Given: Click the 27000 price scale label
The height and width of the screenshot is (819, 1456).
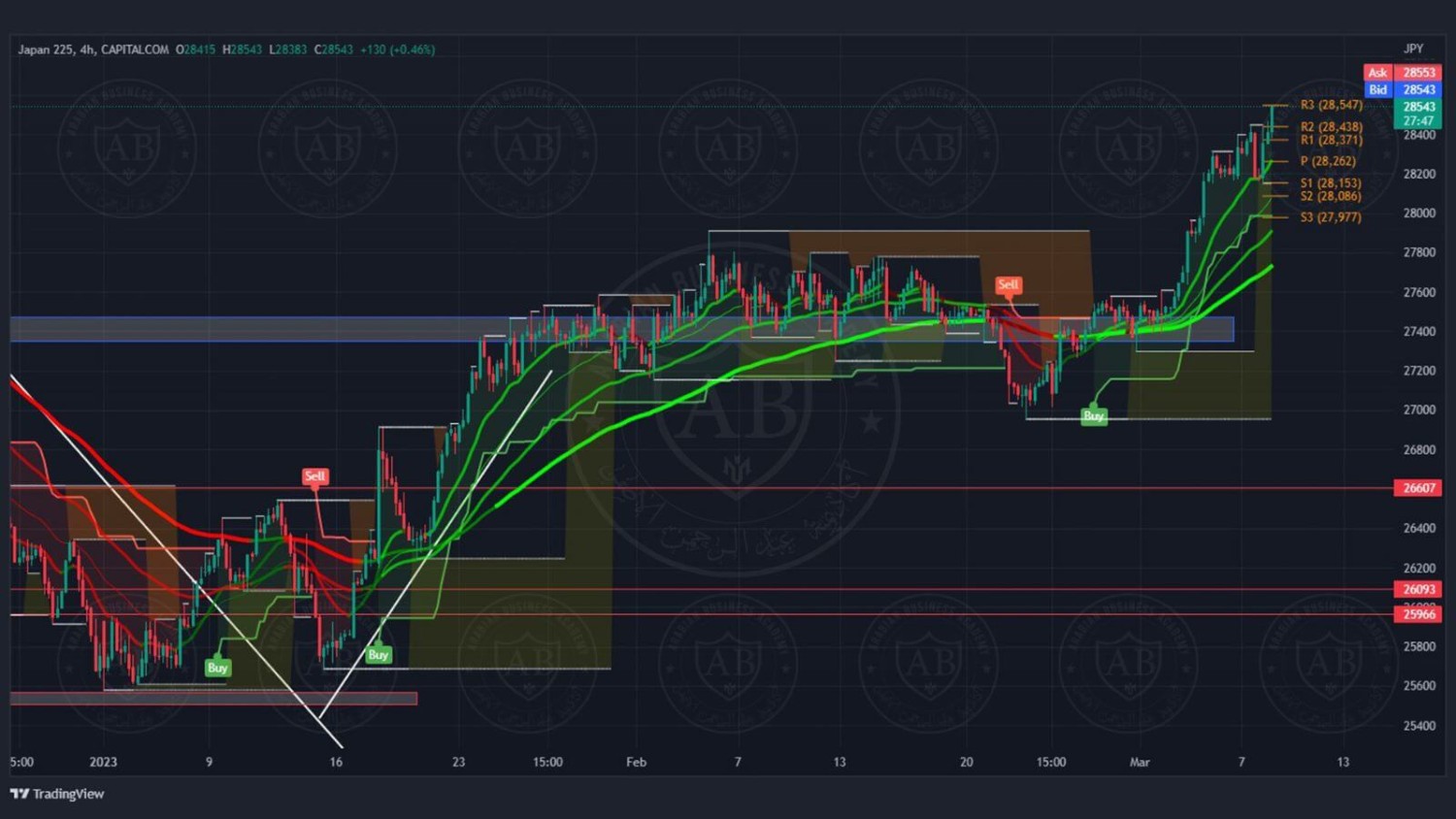Looking at the screenshot, I should point(1419,410).
